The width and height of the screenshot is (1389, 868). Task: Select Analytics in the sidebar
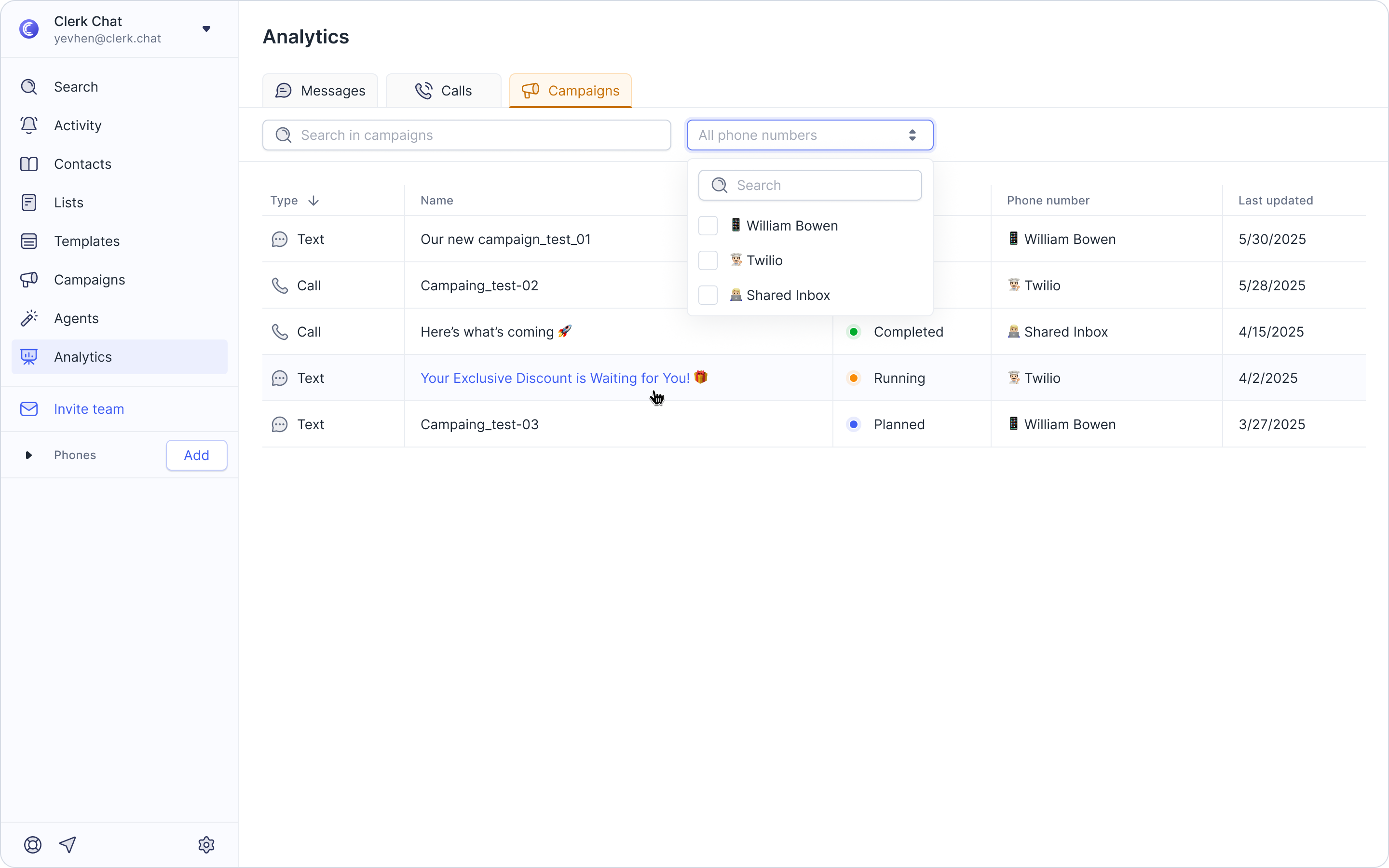coord(120,357)
